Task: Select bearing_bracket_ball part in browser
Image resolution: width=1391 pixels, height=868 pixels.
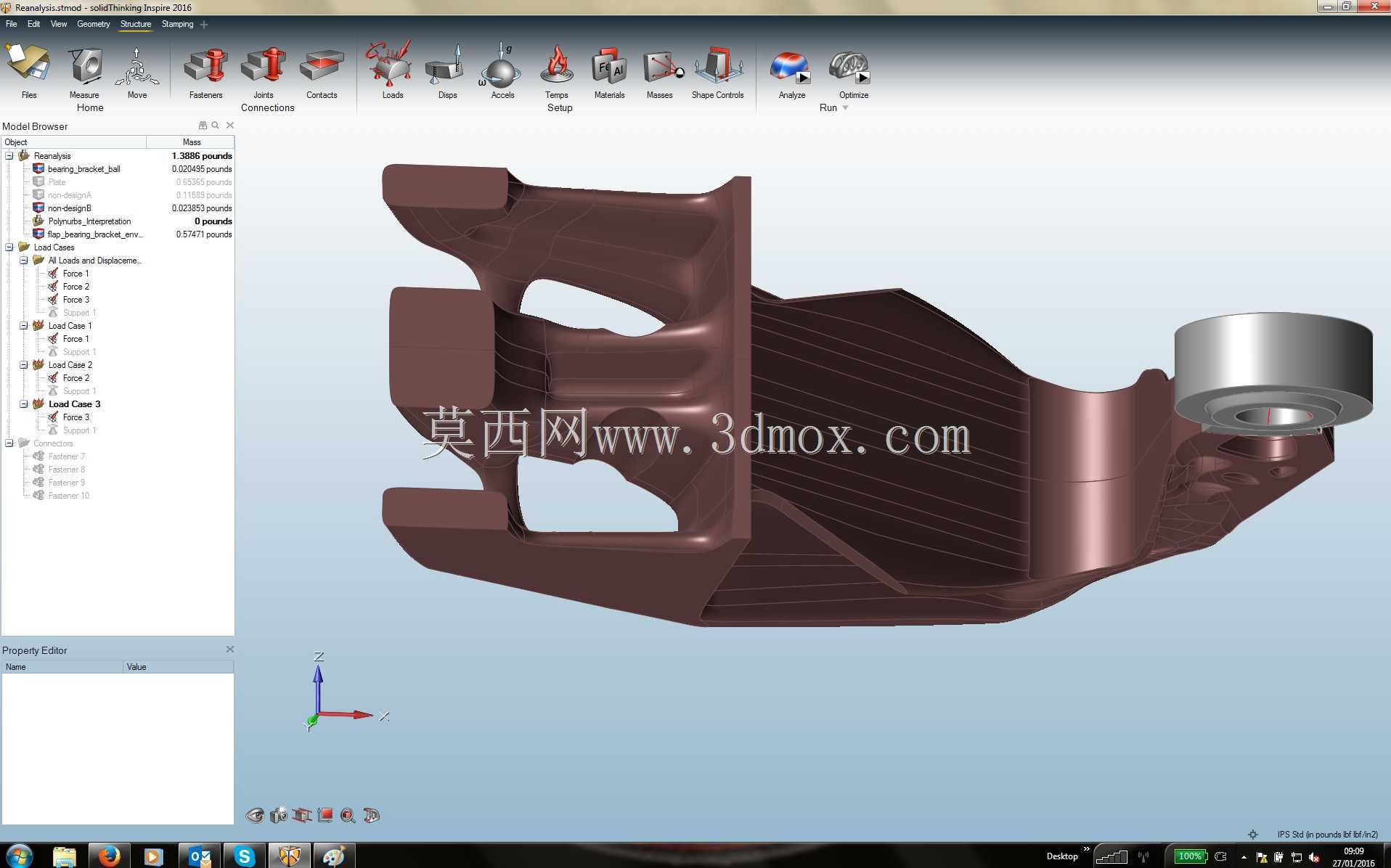Action: pos(83,169)
